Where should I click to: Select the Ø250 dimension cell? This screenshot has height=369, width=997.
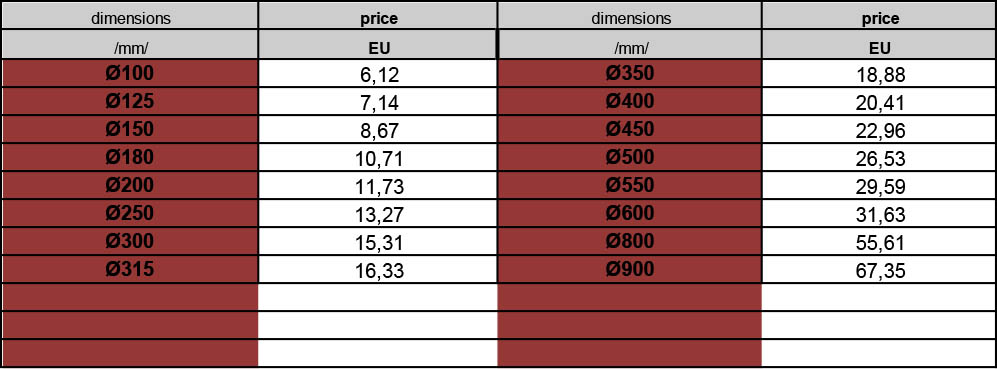point(130,213)
